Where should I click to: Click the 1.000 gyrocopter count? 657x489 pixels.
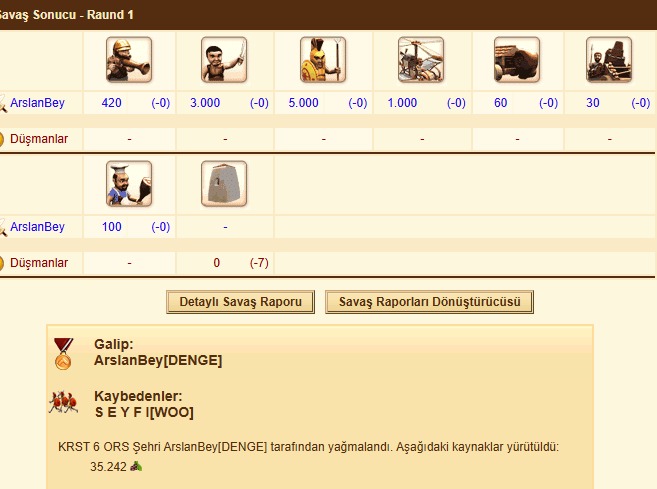pos(402,103)
